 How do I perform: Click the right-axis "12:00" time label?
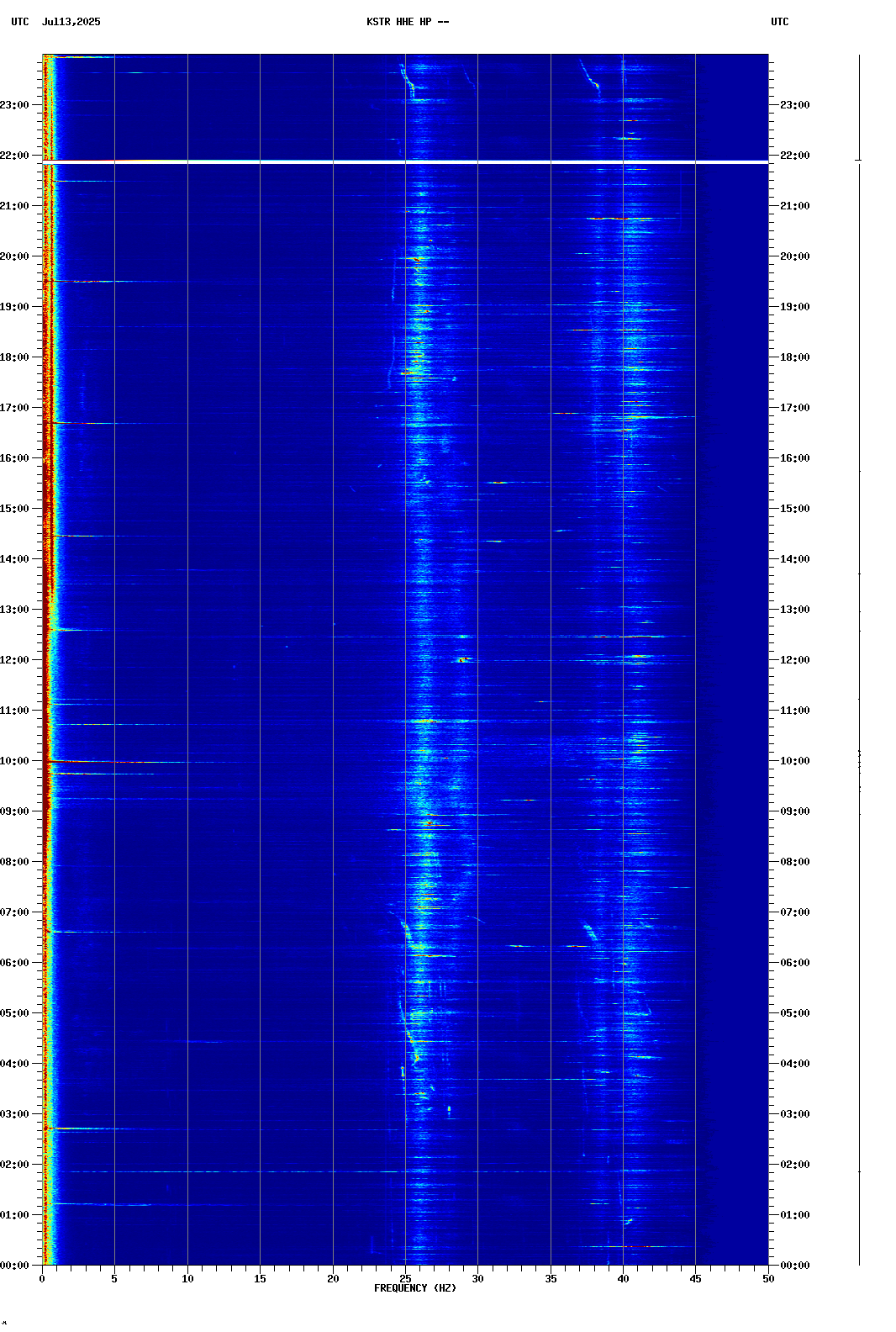(795, 660)
